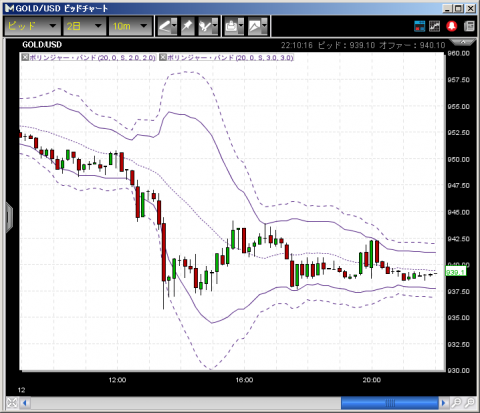This screenshot has height=413, width=480.
Task: Click the scroll right arrow
Action: point(443,403)
